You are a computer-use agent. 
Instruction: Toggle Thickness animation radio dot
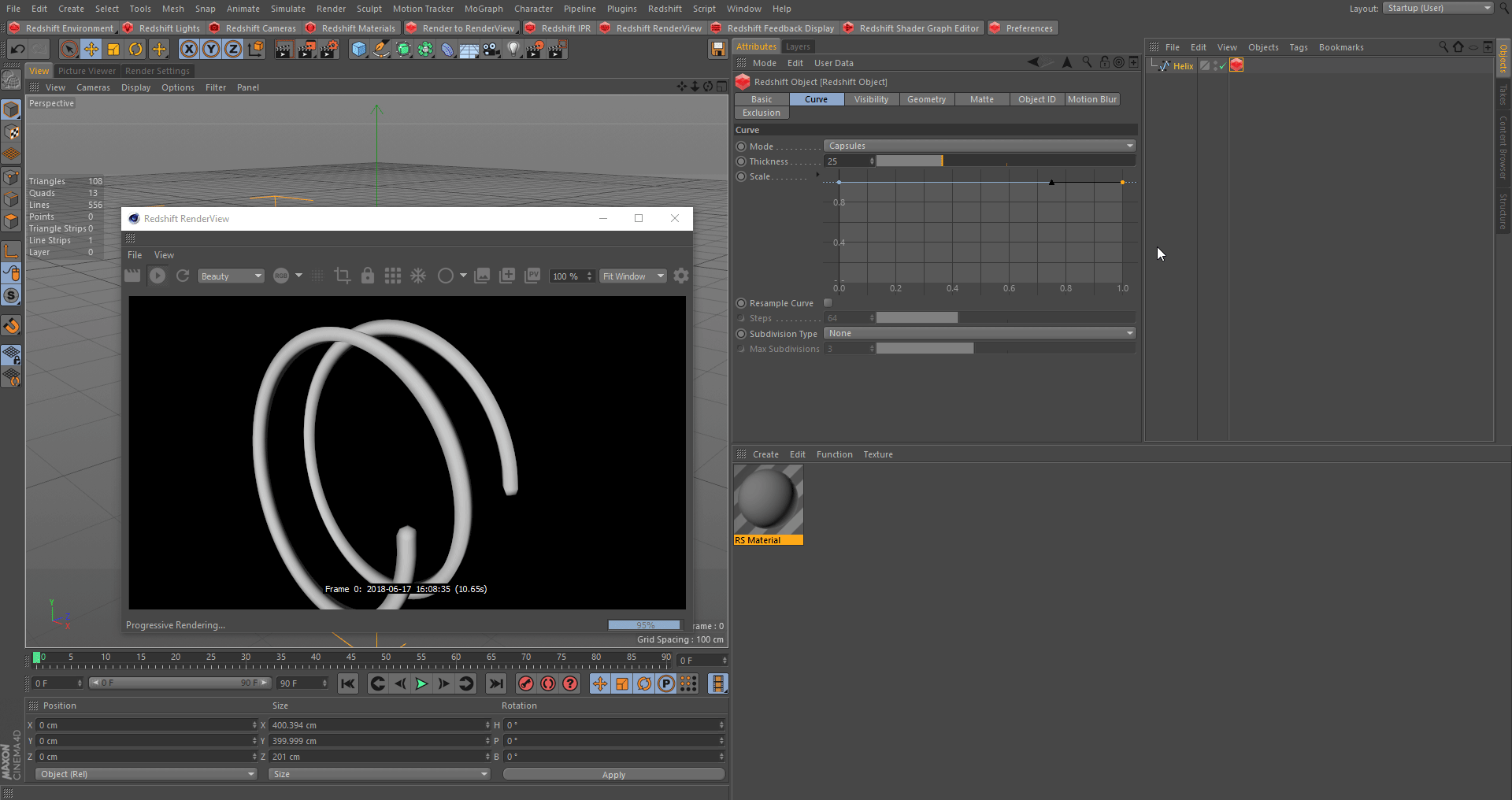(741, 161)
